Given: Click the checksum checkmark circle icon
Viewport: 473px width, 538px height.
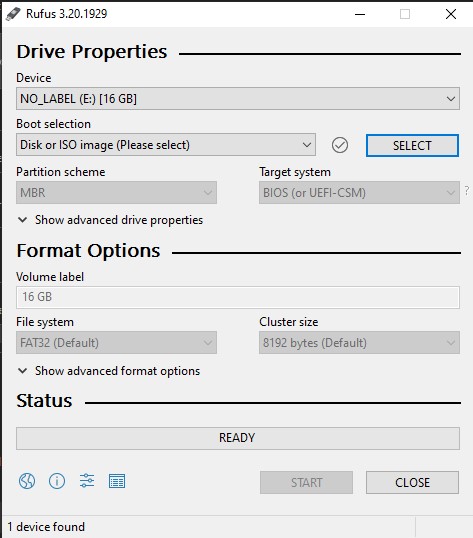Looking at the screenshot, I should (340, 145).
